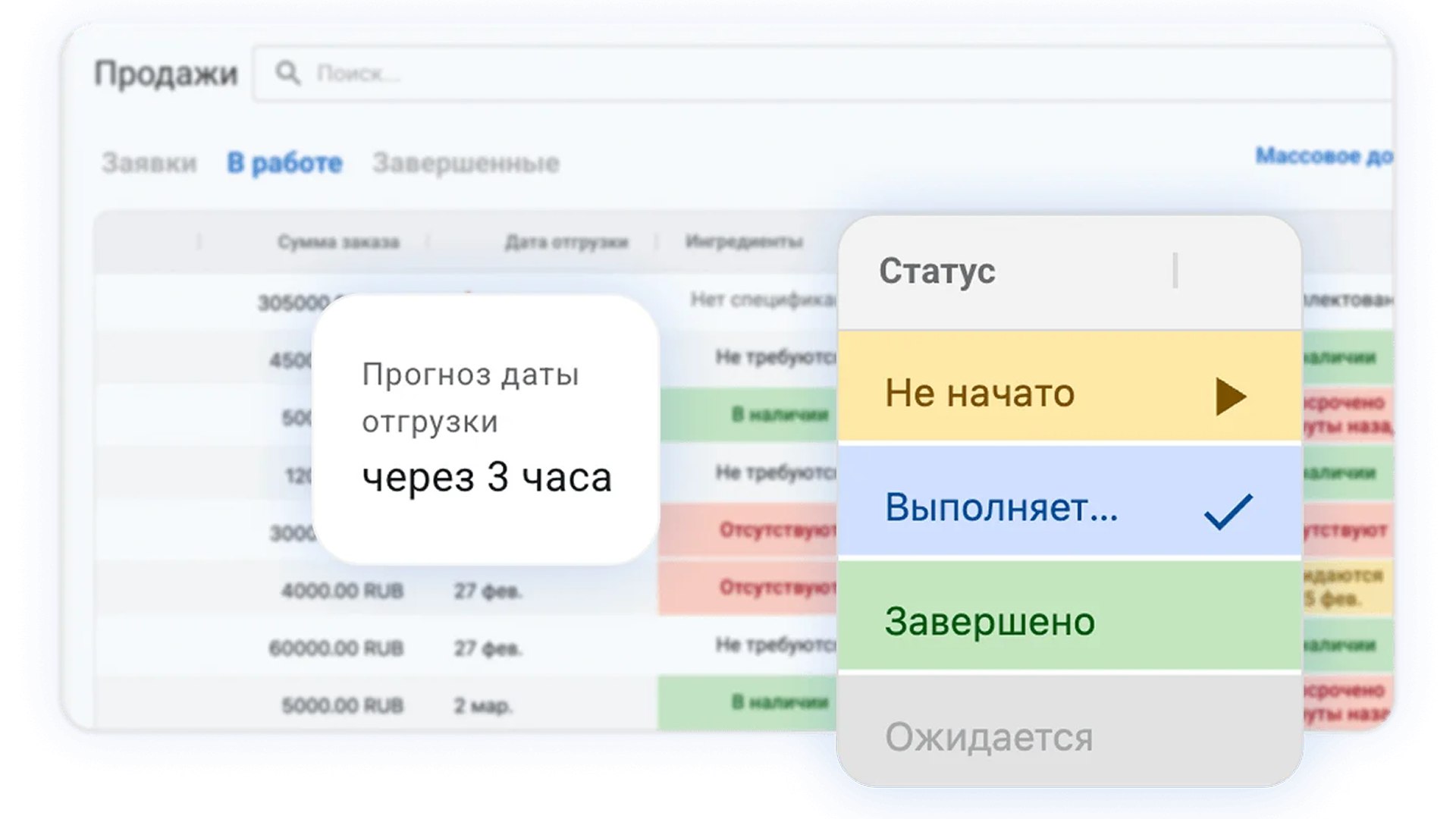
Task: Click the Продажи page title
Action: pos(165,74)
